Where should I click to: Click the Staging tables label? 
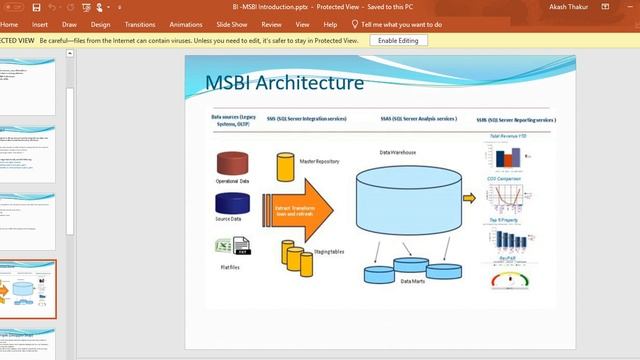329,252
